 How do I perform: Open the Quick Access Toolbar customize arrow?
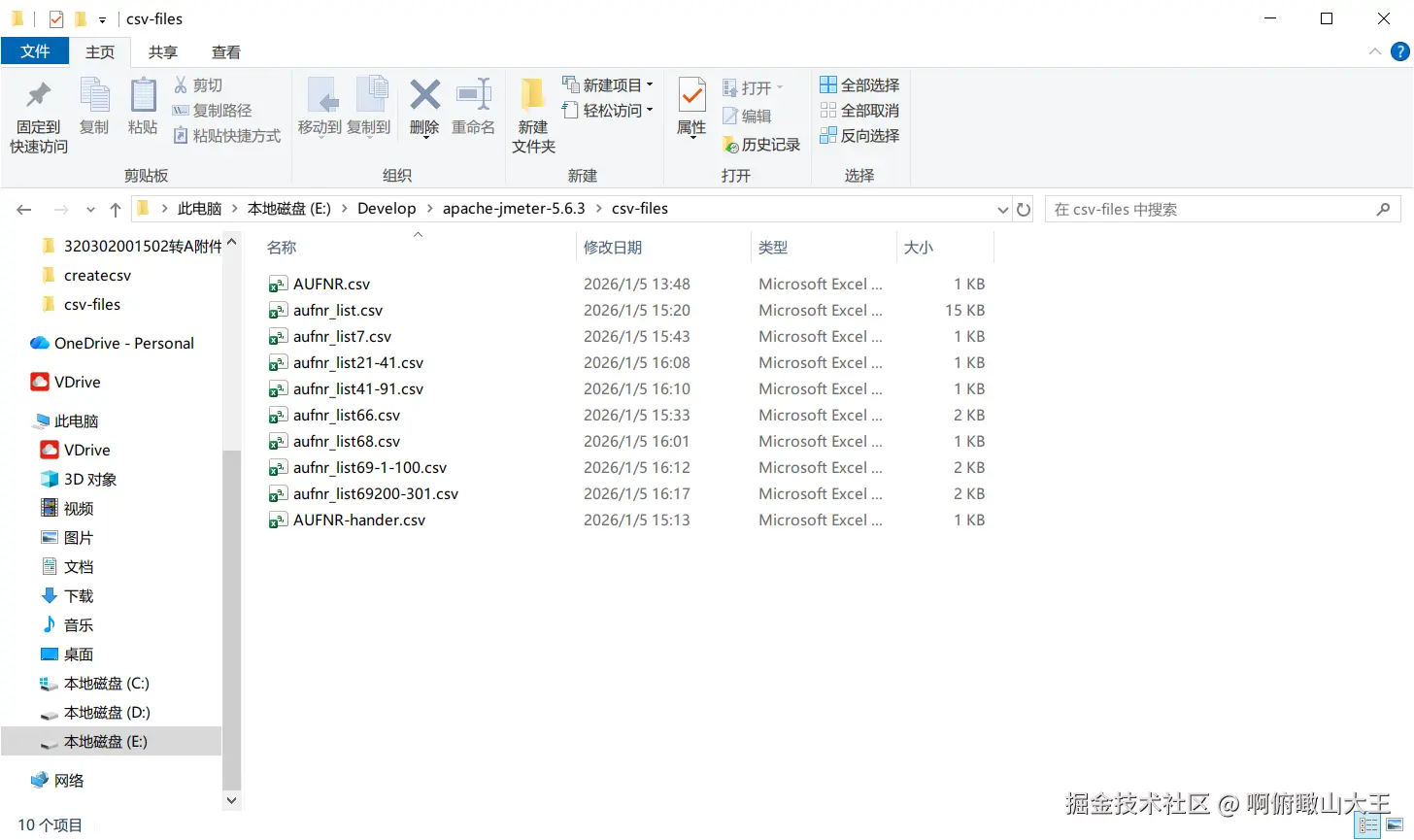click(x=102, y=19)
